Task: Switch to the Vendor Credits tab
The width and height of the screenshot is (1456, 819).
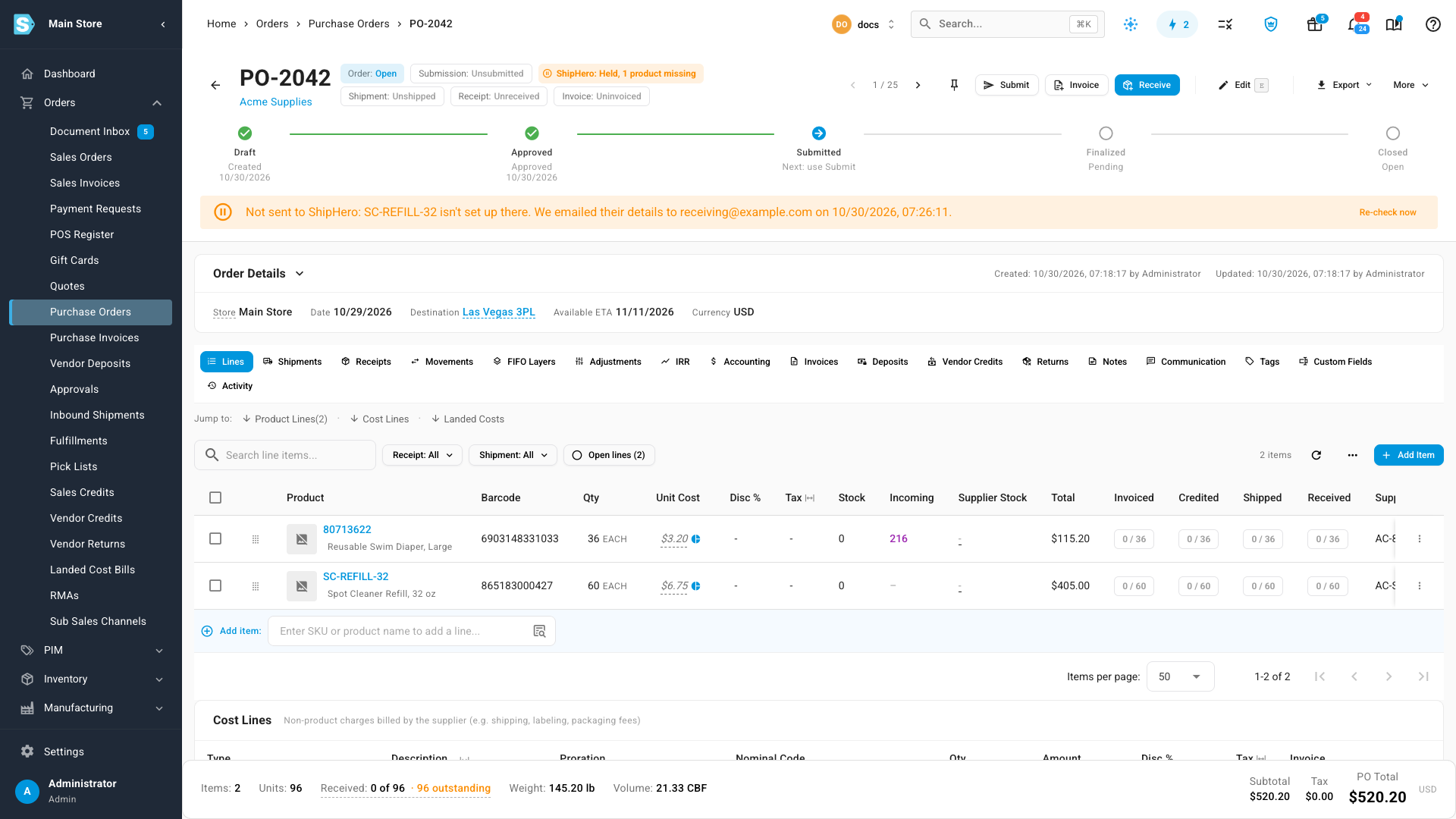Action: coord(965,362)
